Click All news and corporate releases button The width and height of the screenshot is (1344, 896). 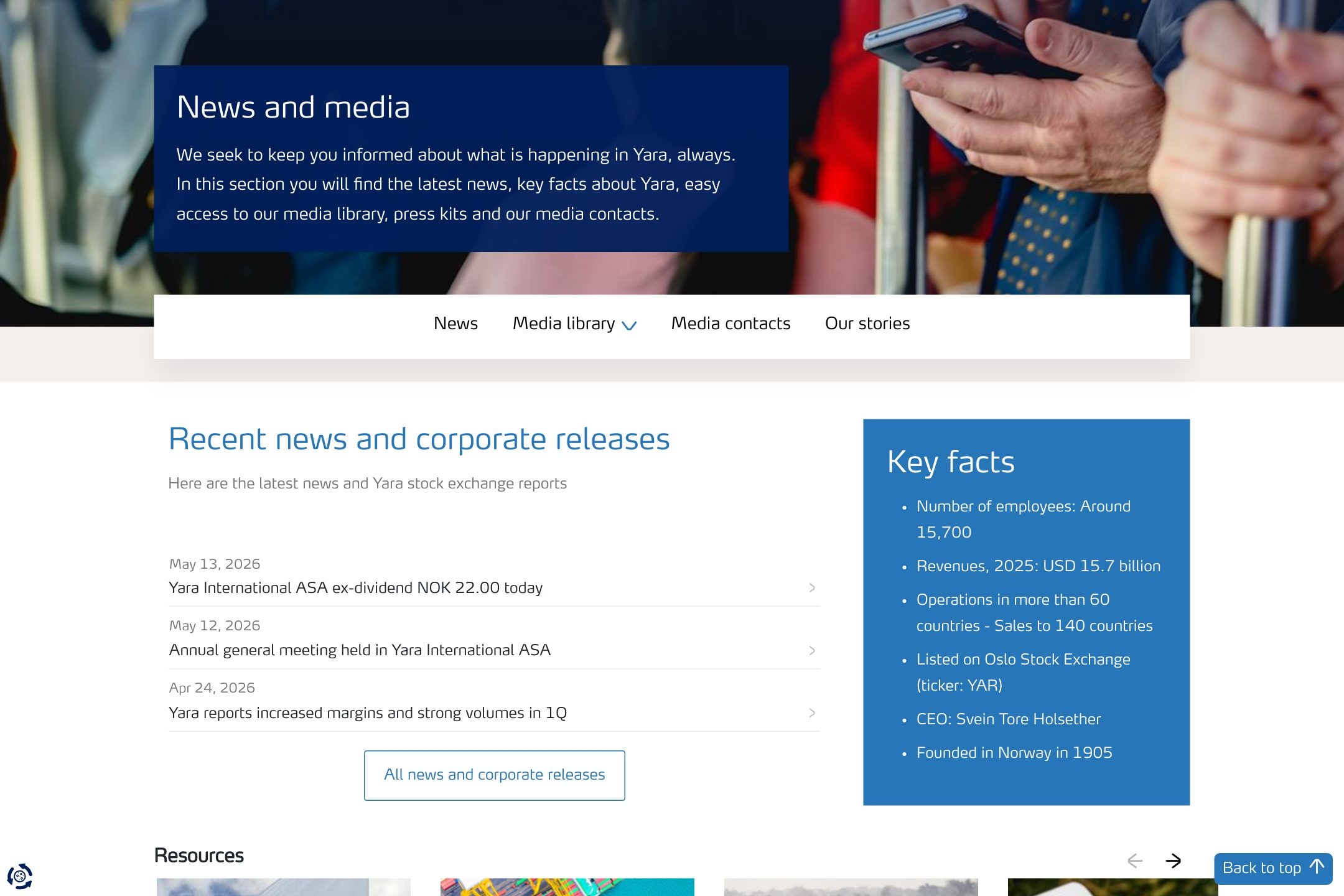coord(495,775)
